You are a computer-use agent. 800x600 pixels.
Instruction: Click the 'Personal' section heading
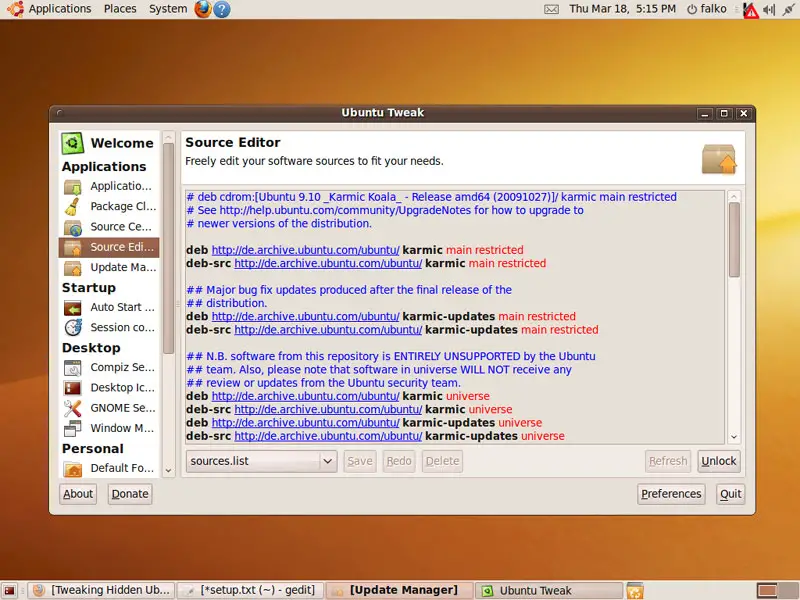click(93, 449)
